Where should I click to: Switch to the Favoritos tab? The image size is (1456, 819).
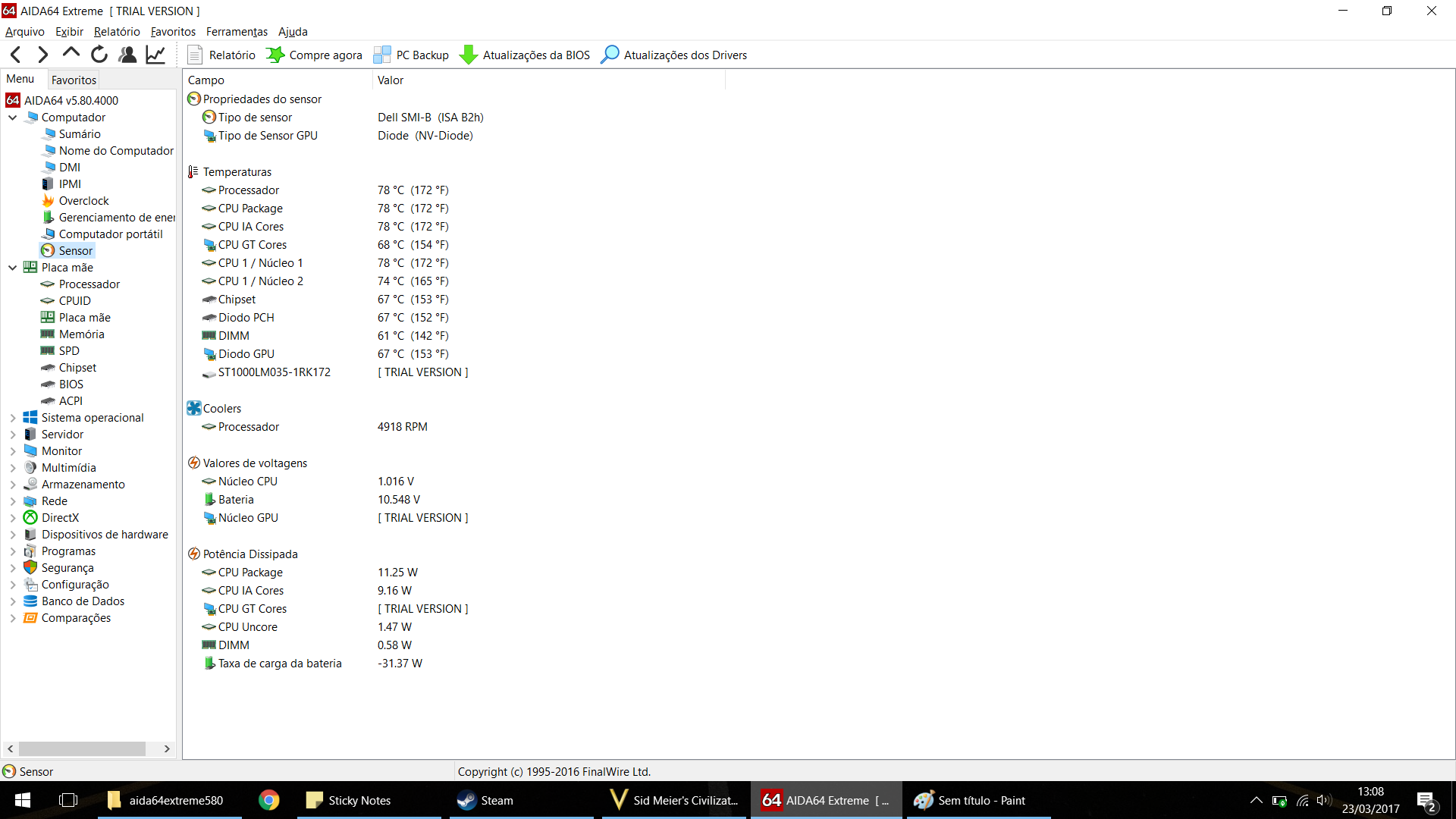tap(74, 80)
